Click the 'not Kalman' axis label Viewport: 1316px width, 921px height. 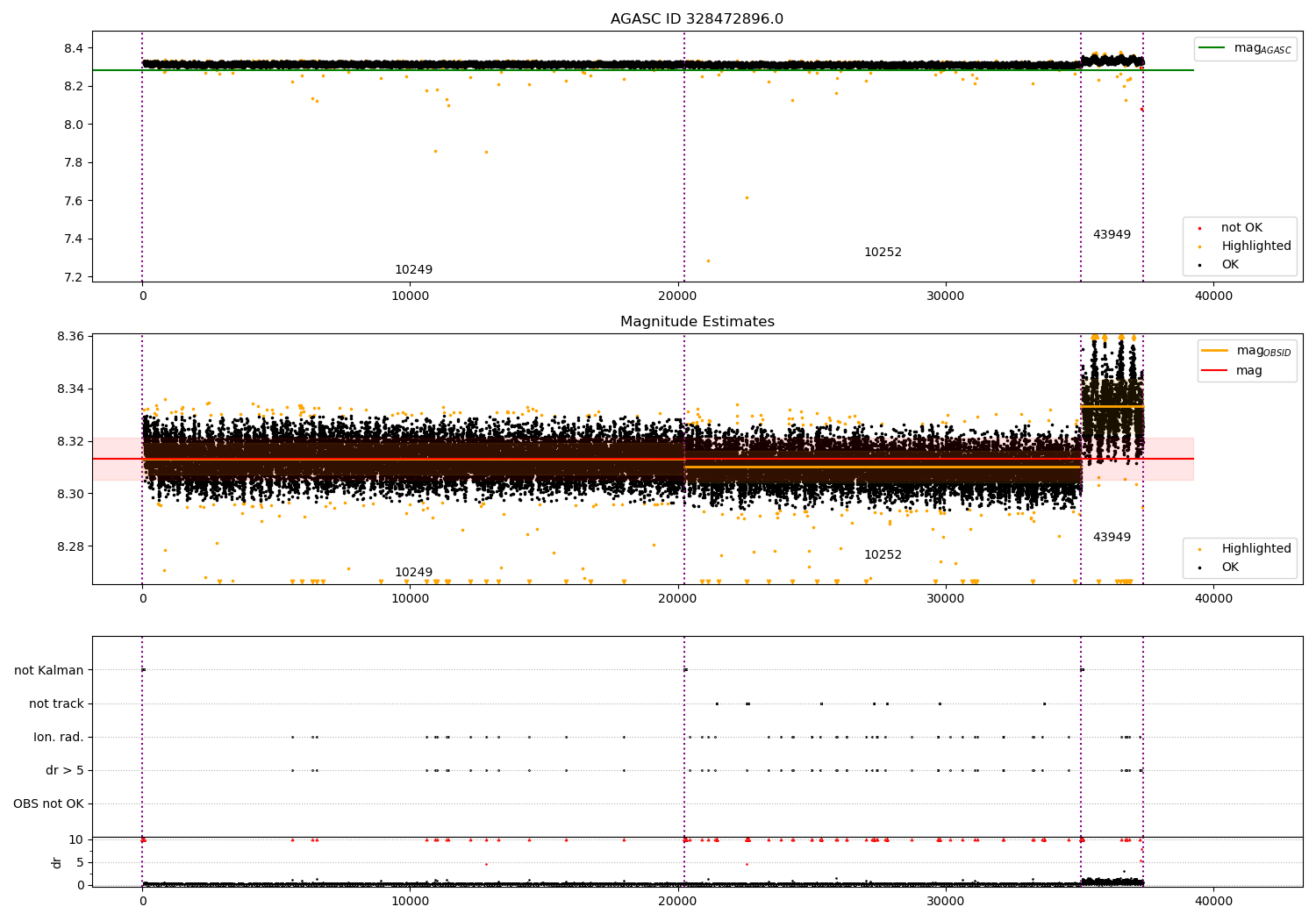pos(49,670)
